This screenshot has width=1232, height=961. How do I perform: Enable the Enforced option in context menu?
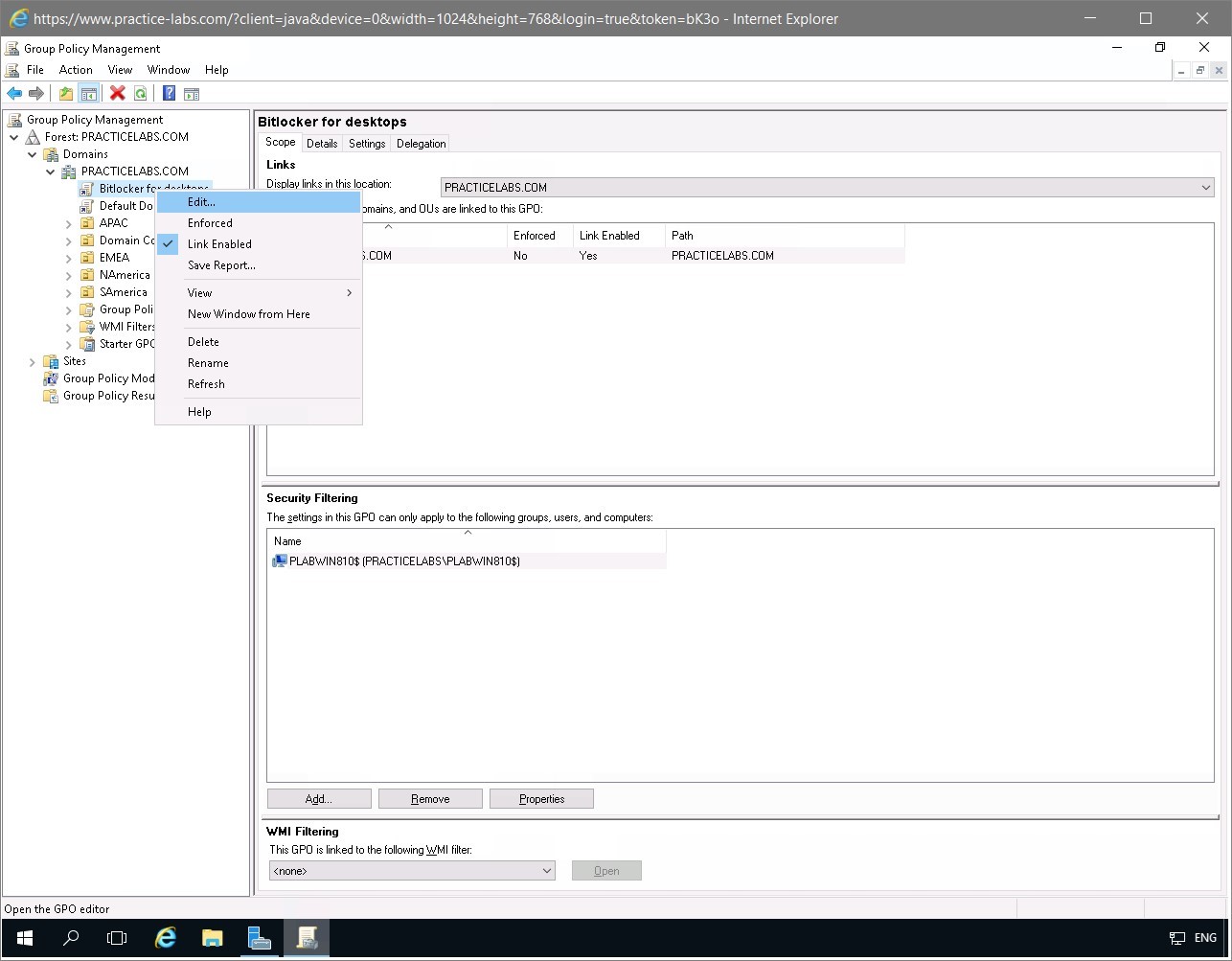210,222
